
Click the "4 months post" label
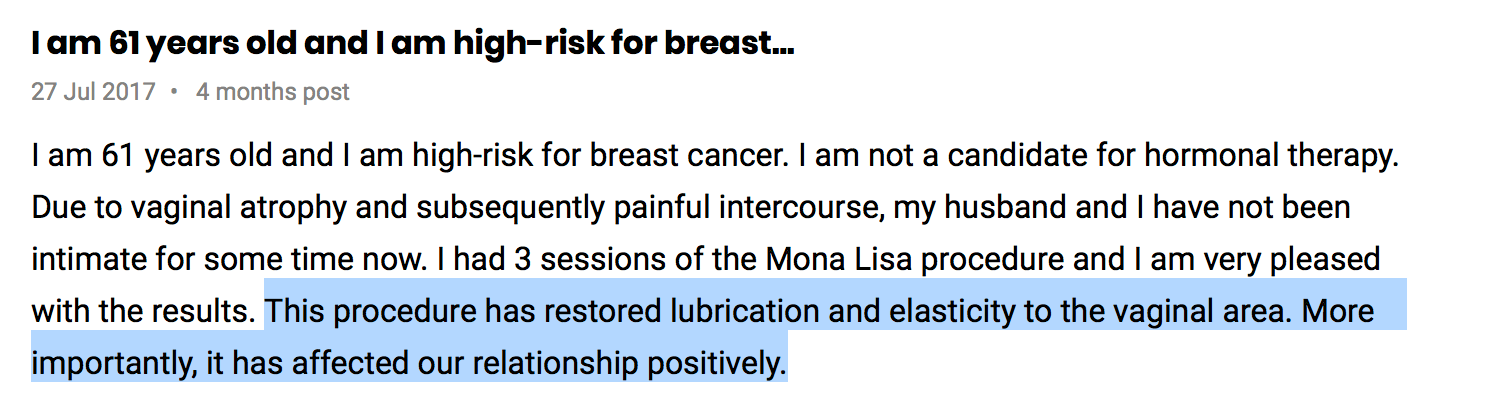(x=273, y=92)
